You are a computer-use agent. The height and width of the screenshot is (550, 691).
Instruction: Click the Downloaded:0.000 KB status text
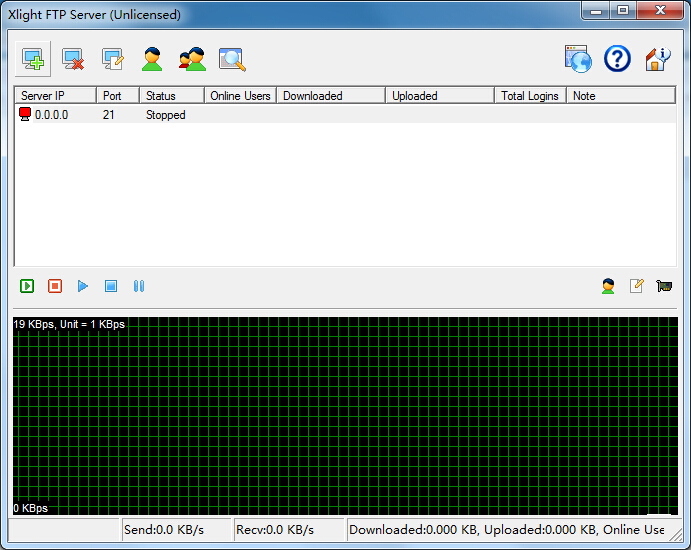point(413,530)
